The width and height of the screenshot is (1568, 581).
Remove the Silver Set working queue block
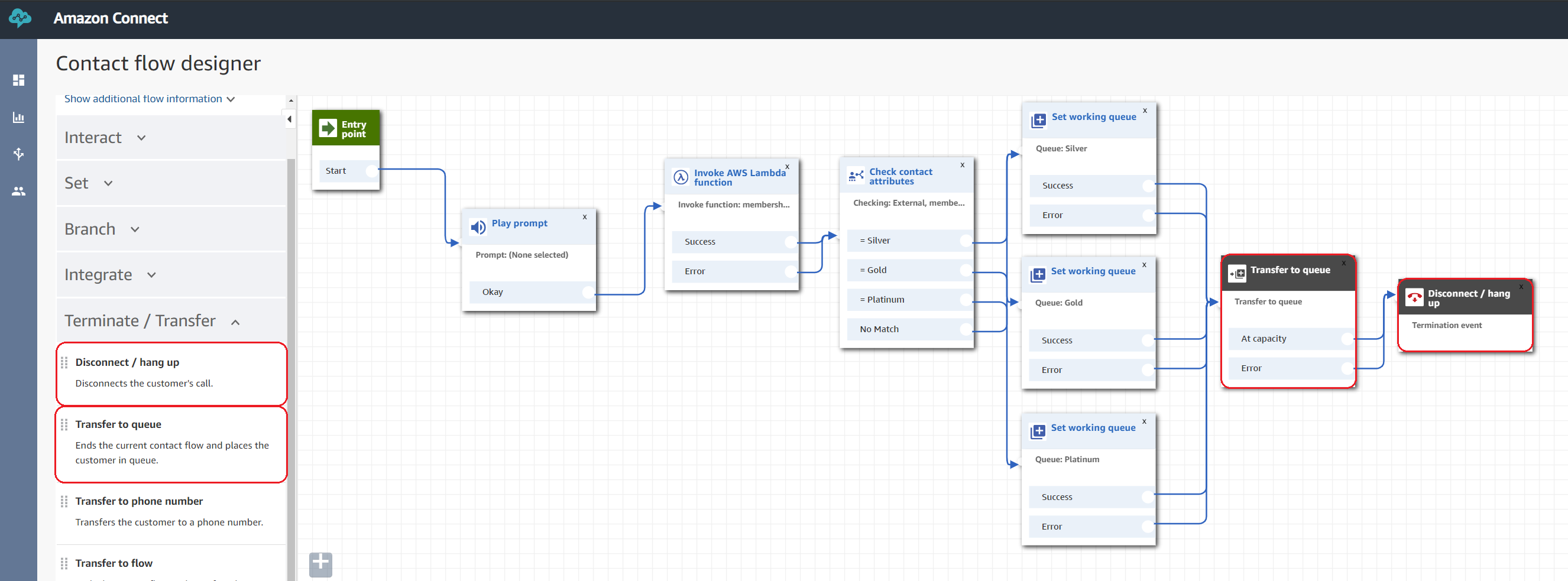point(1145,111)
